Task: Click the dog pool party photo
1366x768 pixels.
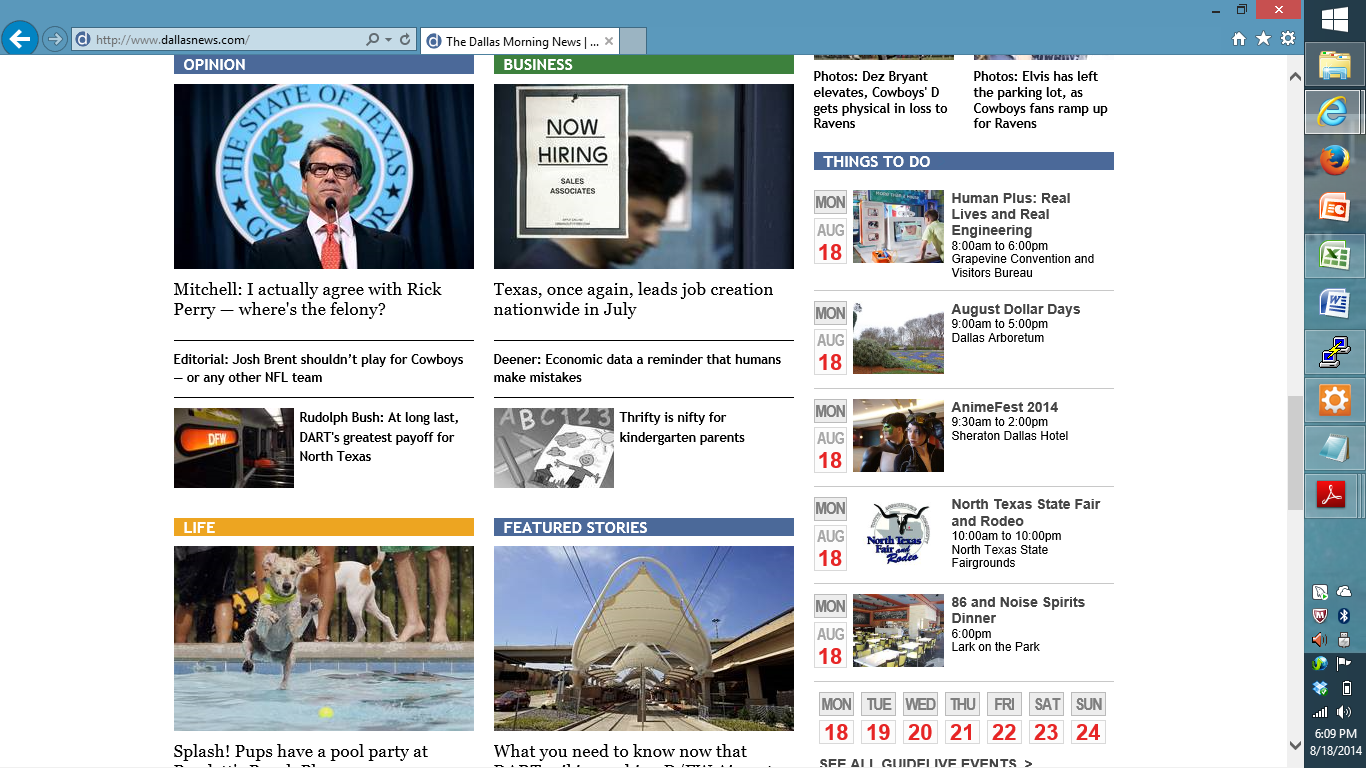Action: pyautogui.click(x=324, y=638)
